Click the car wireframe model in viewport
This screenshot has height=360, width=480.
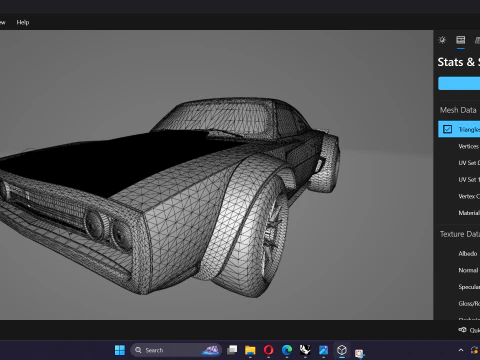pyautogui.click(x=169, y=197)
